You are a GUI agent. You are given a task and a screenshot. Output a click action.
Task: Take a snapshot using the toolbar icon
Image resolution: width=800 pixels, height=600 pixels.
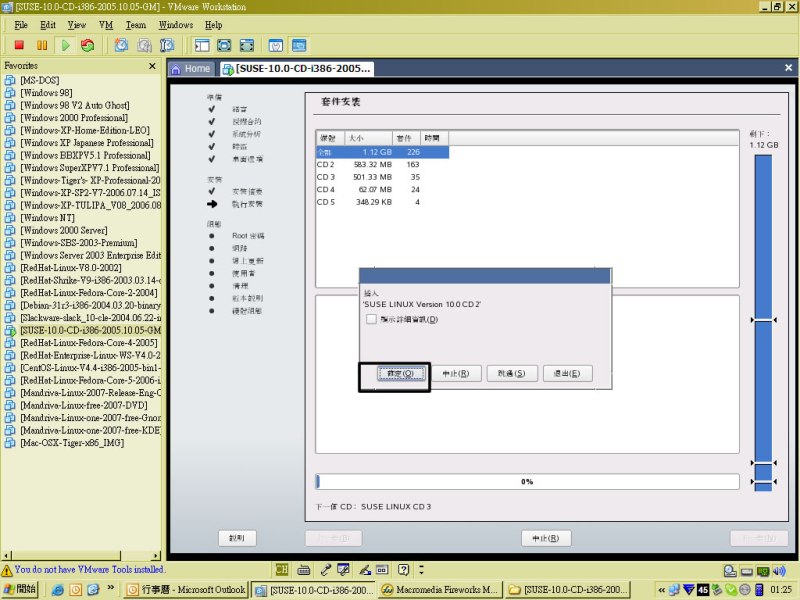(x=121, y=45)
